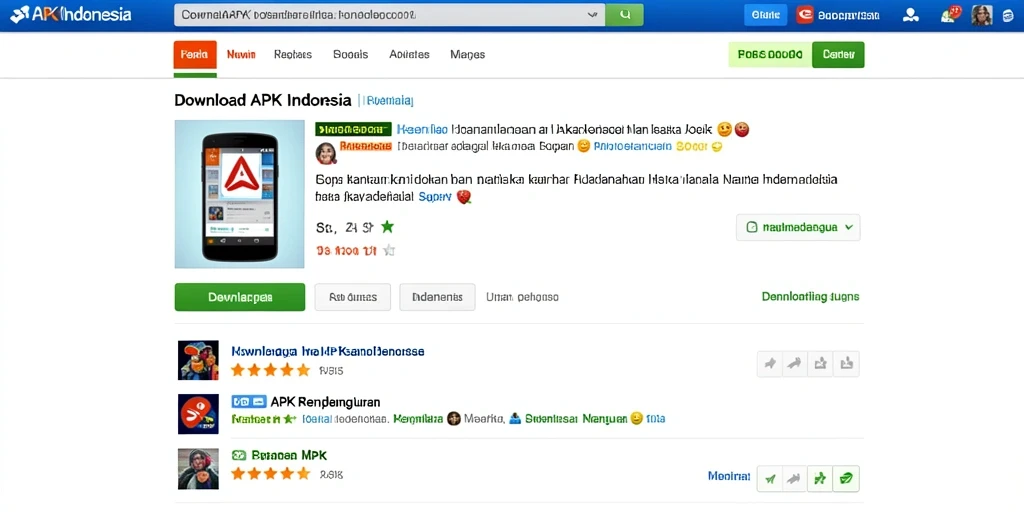The height and width of the screenshot is (512, 1024).
Task: Click the round icon at header's far right
Action: coord(1008,16)
